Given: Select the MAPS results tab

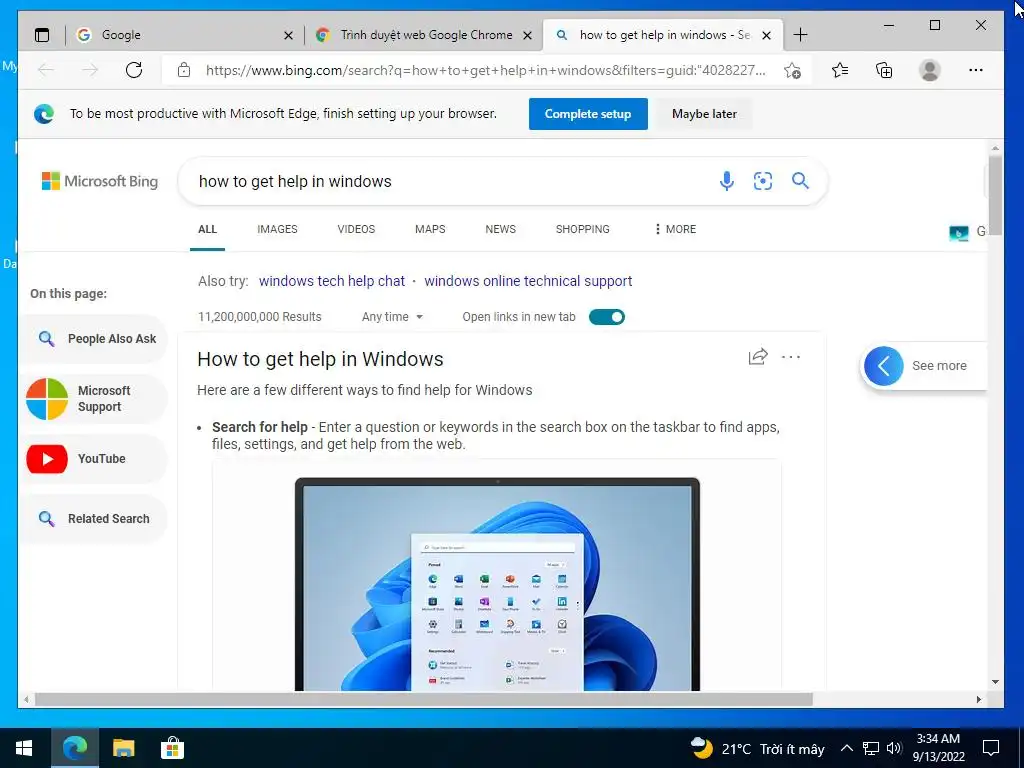Looking at the screenshot, I should (x=430, y=229).
